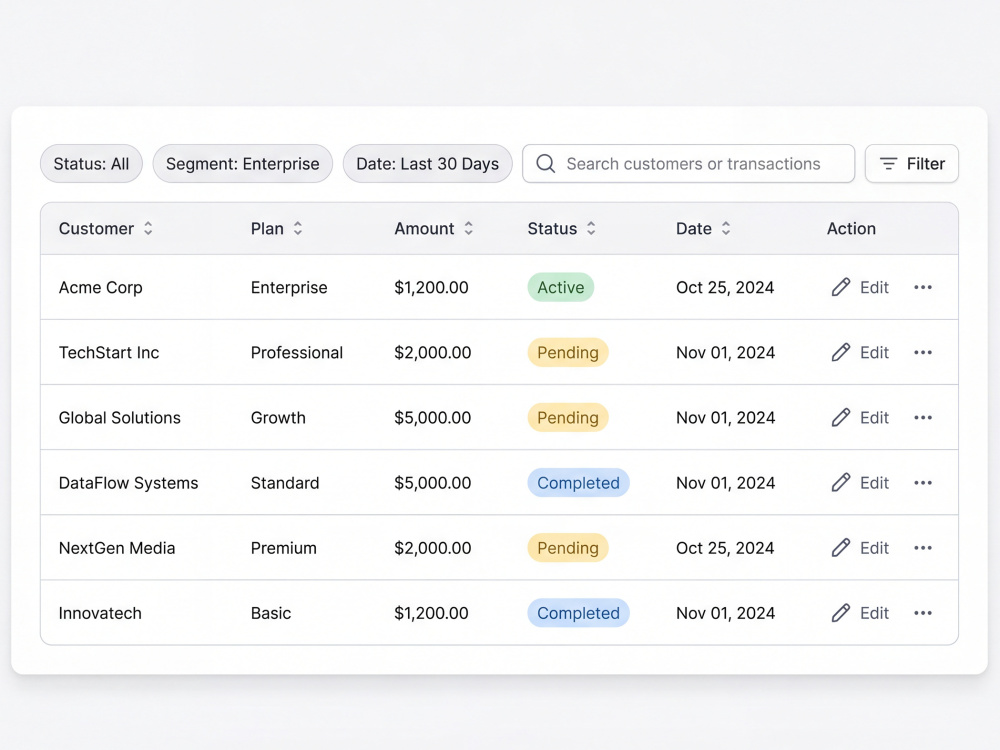The height and width of the screenshot is (750, 1000).
Task: Click the Pending badge for TechStart Inc
Action: click(x=568, y=353)
